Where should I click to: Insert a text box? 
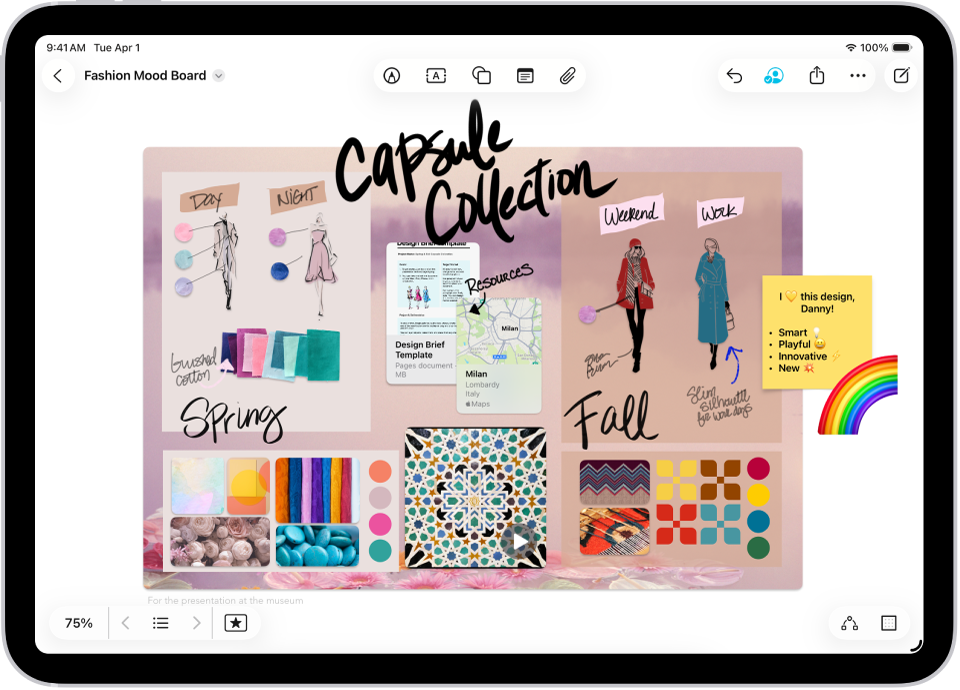(435, 75)
